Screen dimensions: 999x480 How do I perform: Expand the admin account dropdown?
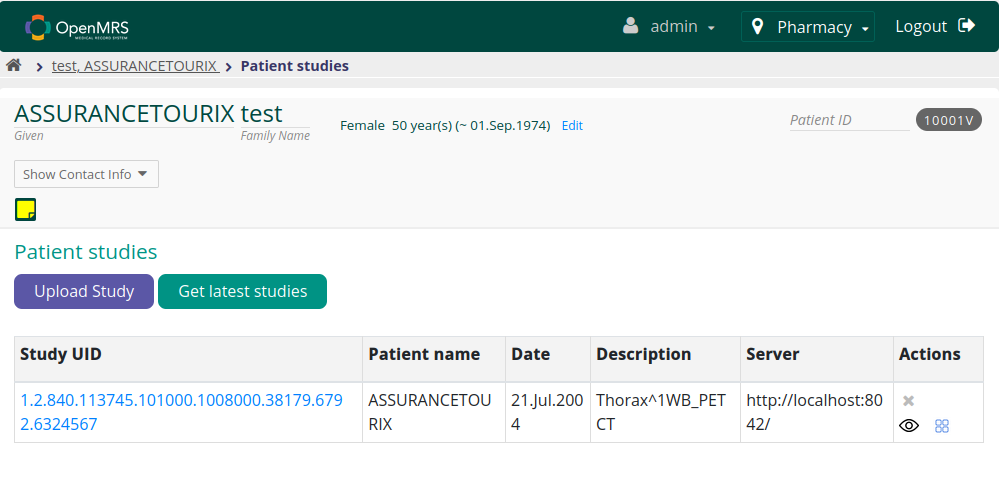click(x=669, y=27)
